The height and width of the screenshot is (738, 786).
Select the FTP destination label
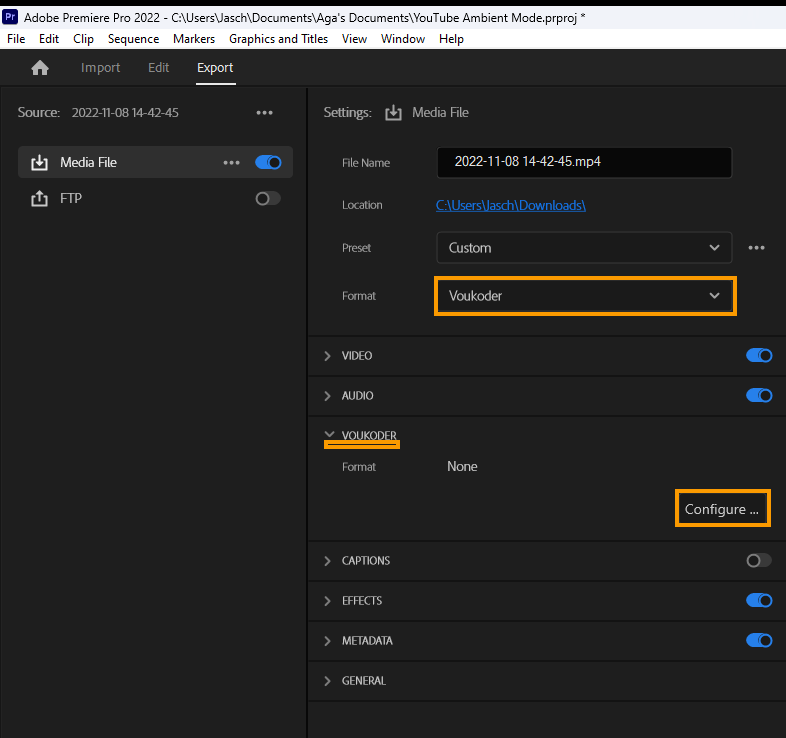click(71, 199)
